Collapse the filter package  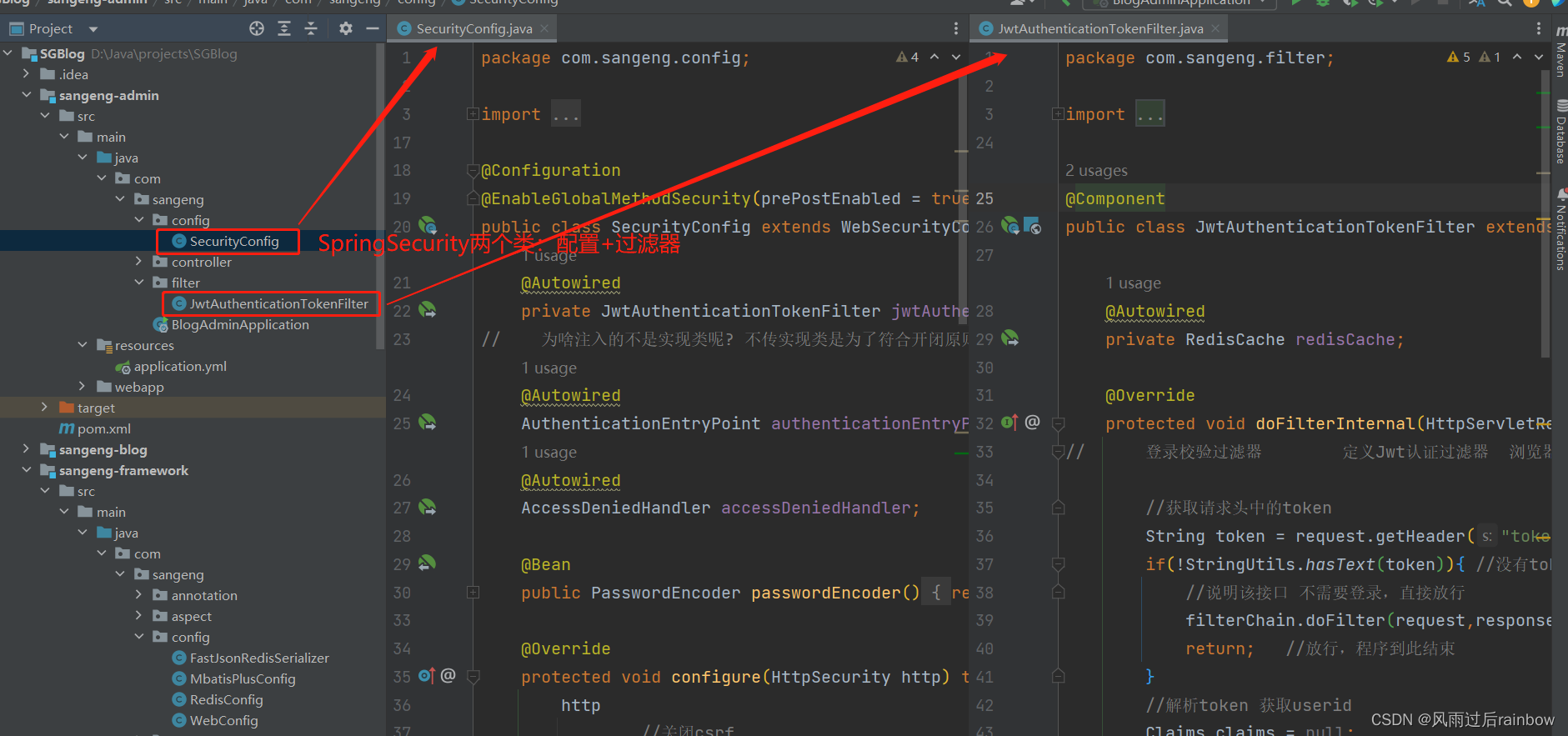point(138,283)
